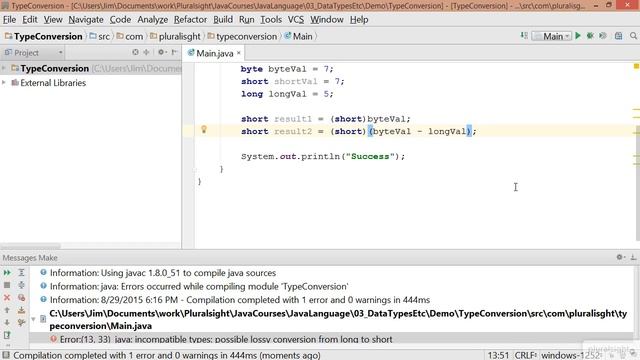Click the Make Project arrow icon
This screenshot has height=360, width=640.
coord(524,36)
